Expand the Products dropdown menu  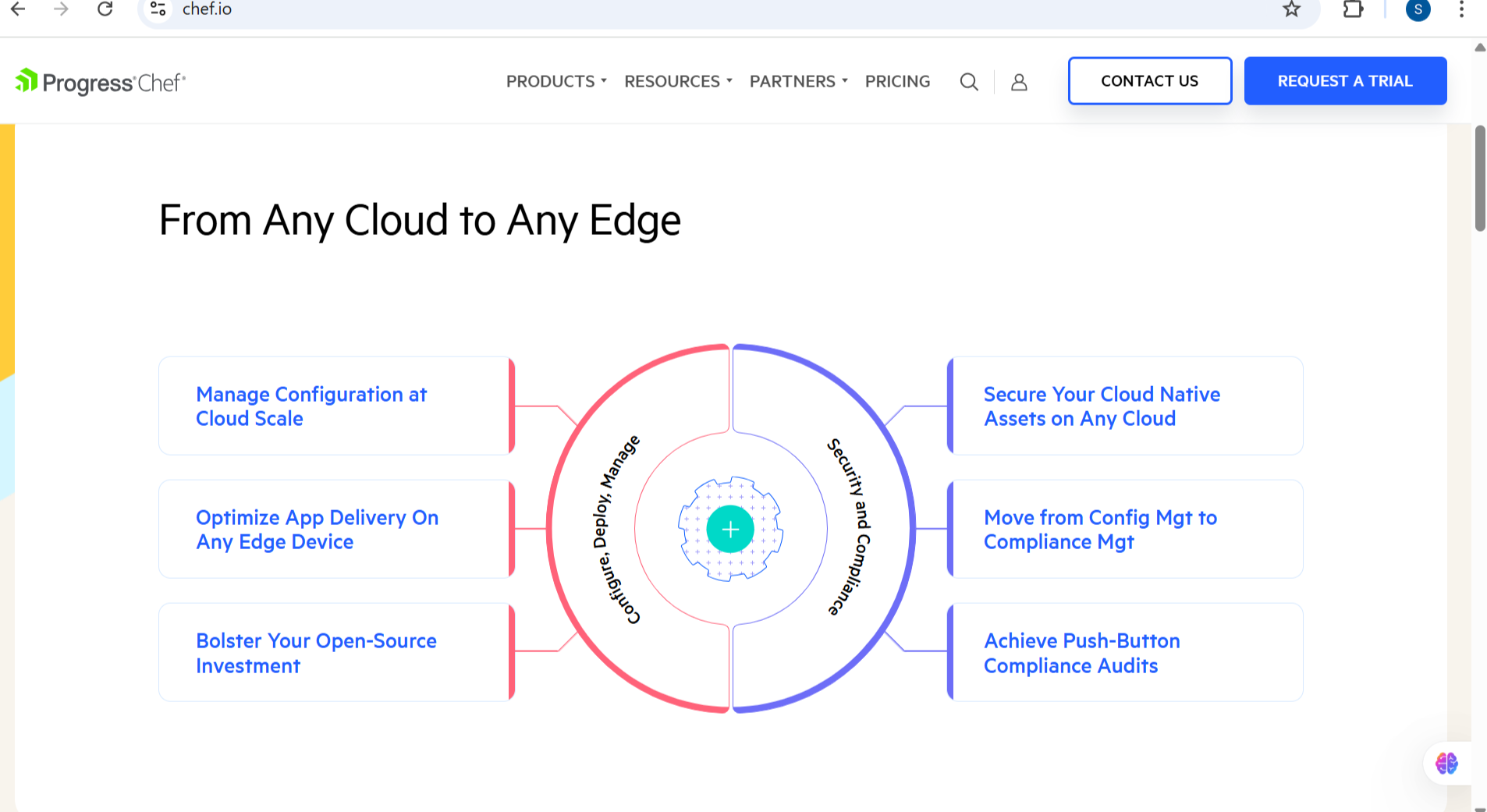[555, 82]
